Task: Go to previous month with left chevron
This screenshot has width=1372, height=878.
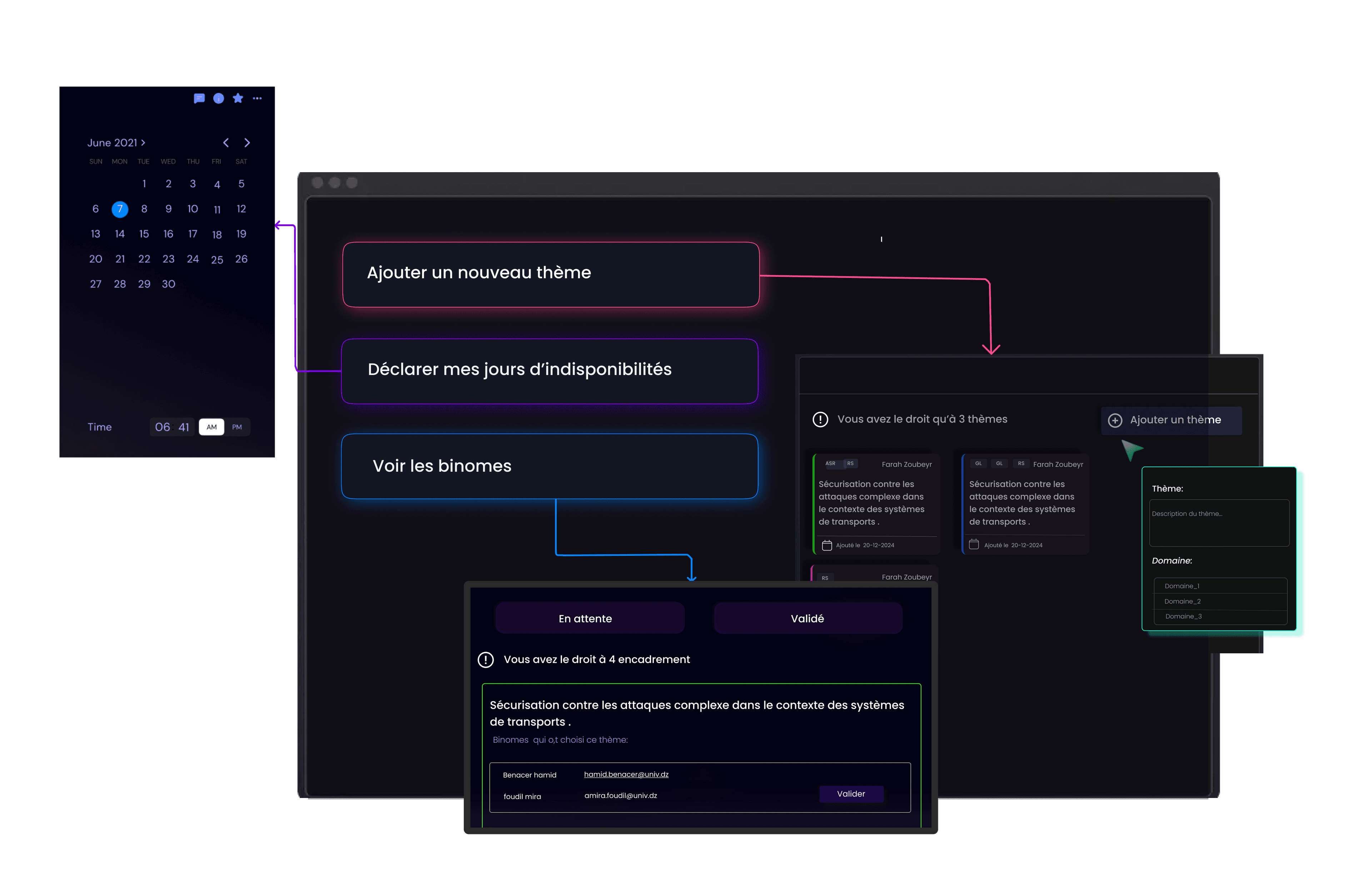Action: coord(226,143)
